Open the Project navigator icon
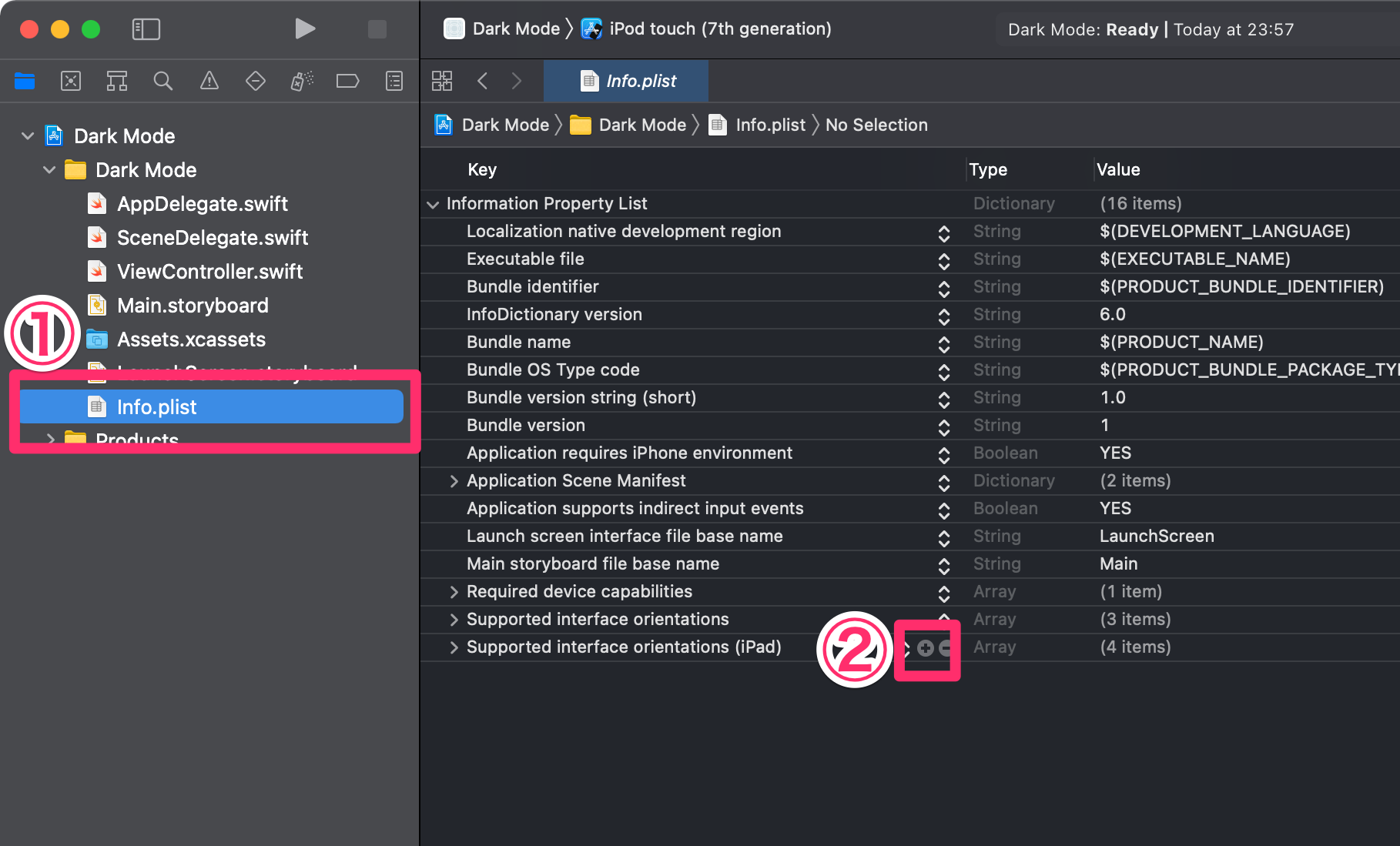Screen dimensions: 1400x846 [x=25, y=81]
